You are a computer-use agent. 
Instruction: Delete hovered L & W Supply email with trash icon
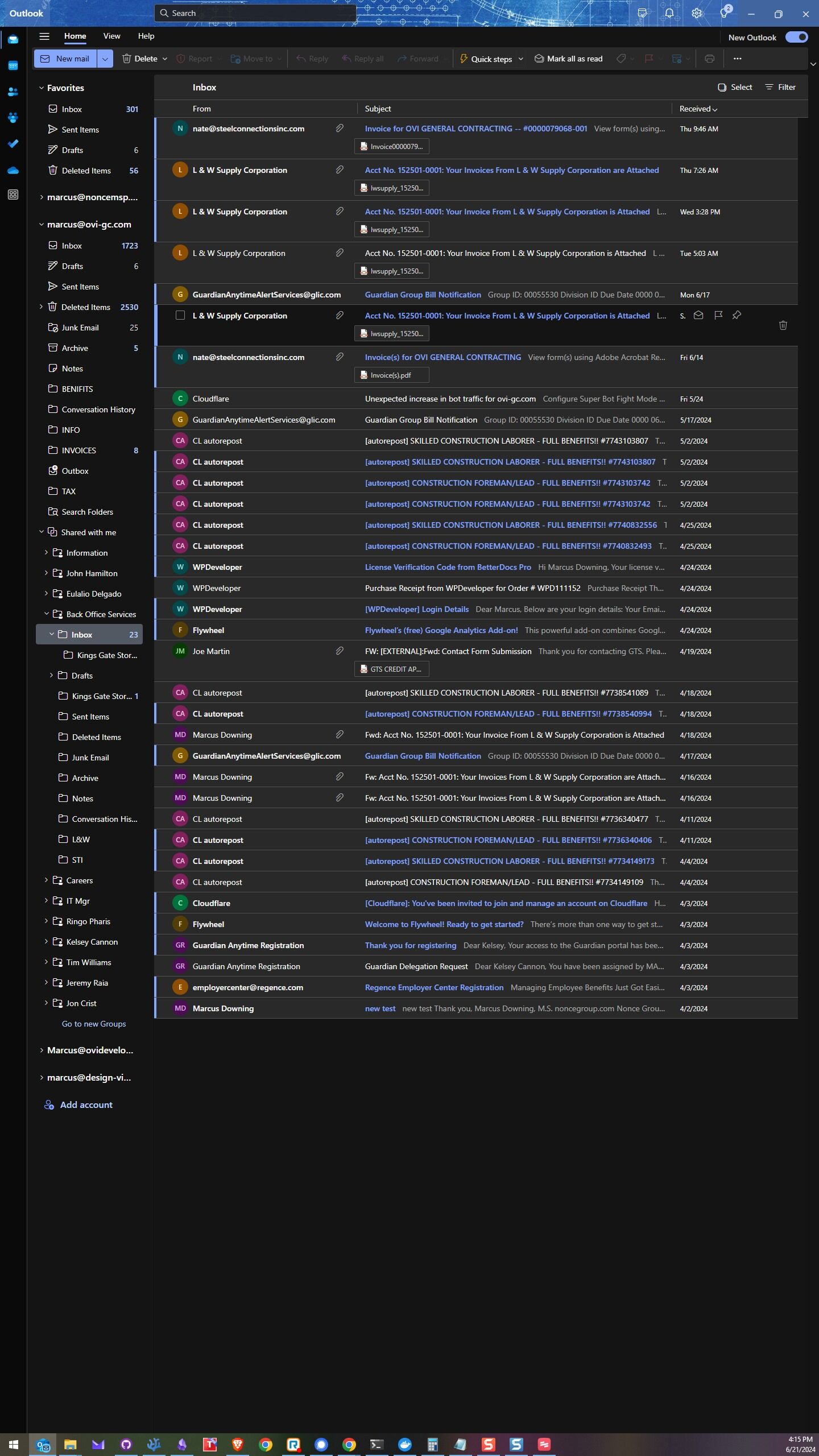[783, 325]
